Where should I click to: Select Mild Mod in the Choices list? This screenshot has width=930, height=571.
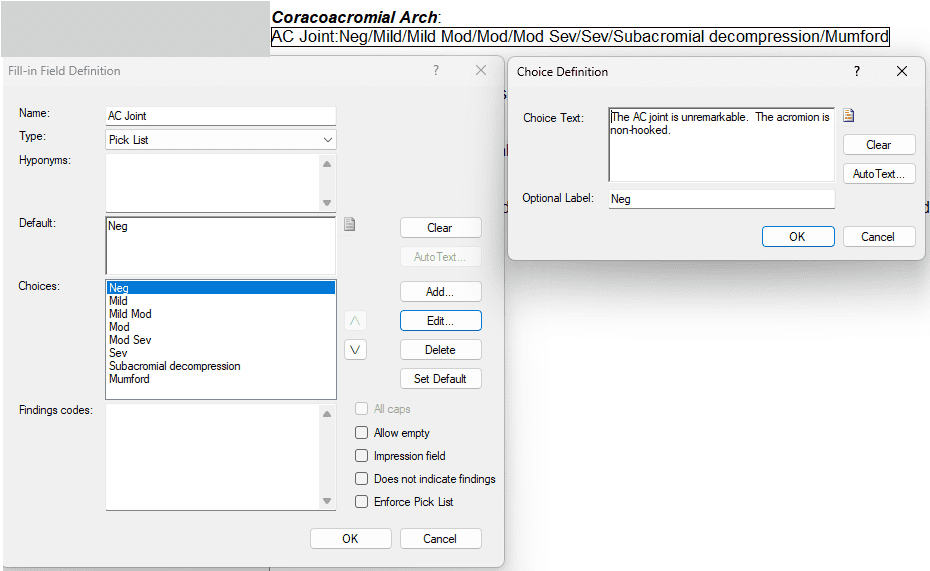coord(131,314)
